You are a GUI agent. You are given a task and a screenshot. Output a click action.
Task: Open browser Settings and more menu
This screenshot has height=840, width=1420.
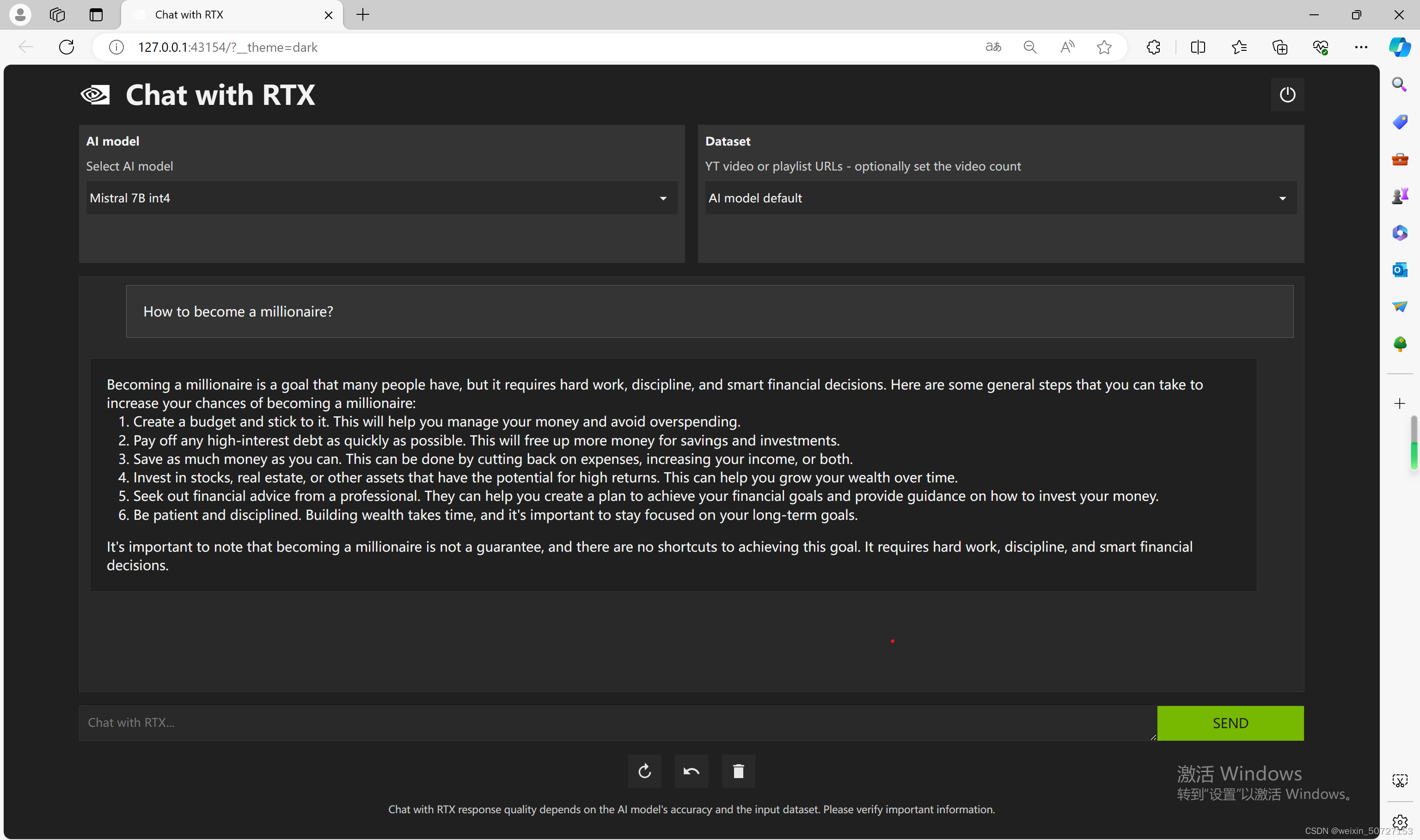(1360, 47)
